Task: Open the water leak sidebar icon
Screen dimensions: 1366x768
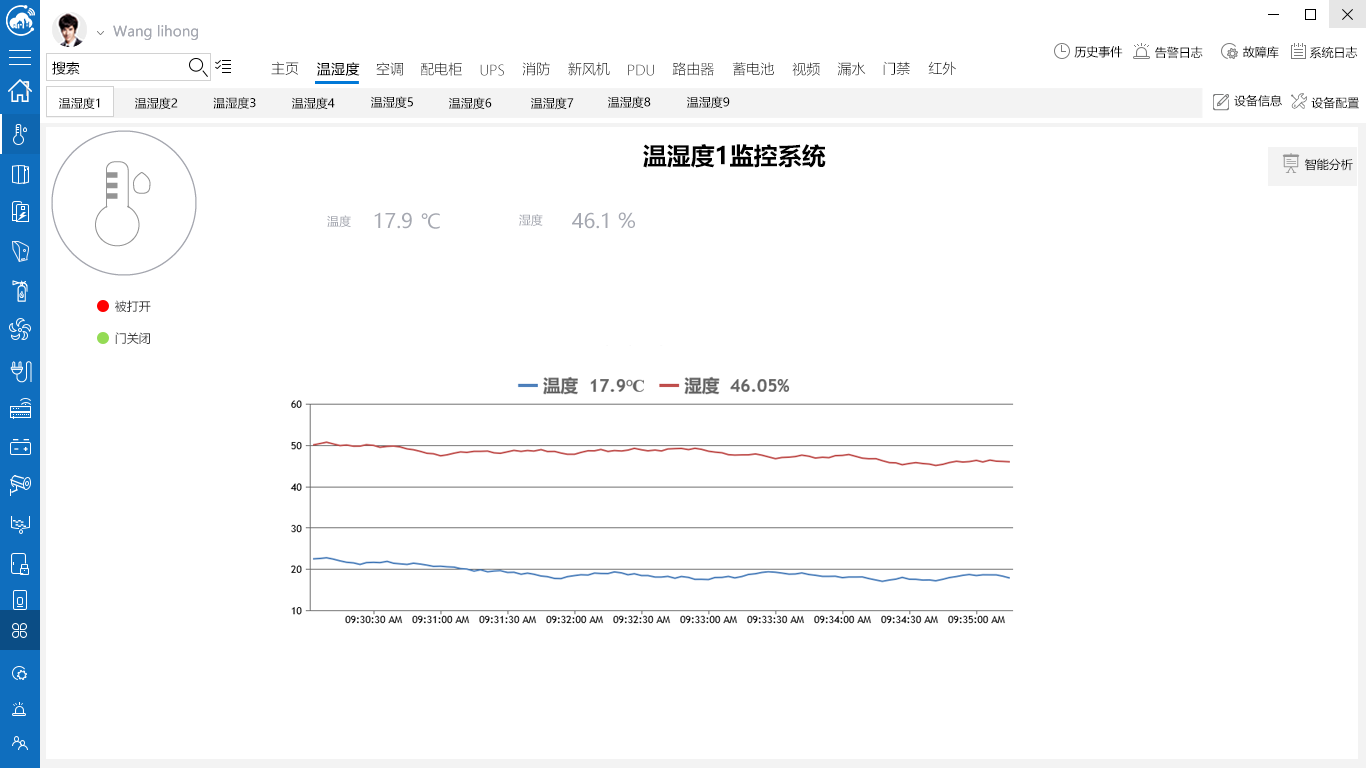Action: (20, 523)
